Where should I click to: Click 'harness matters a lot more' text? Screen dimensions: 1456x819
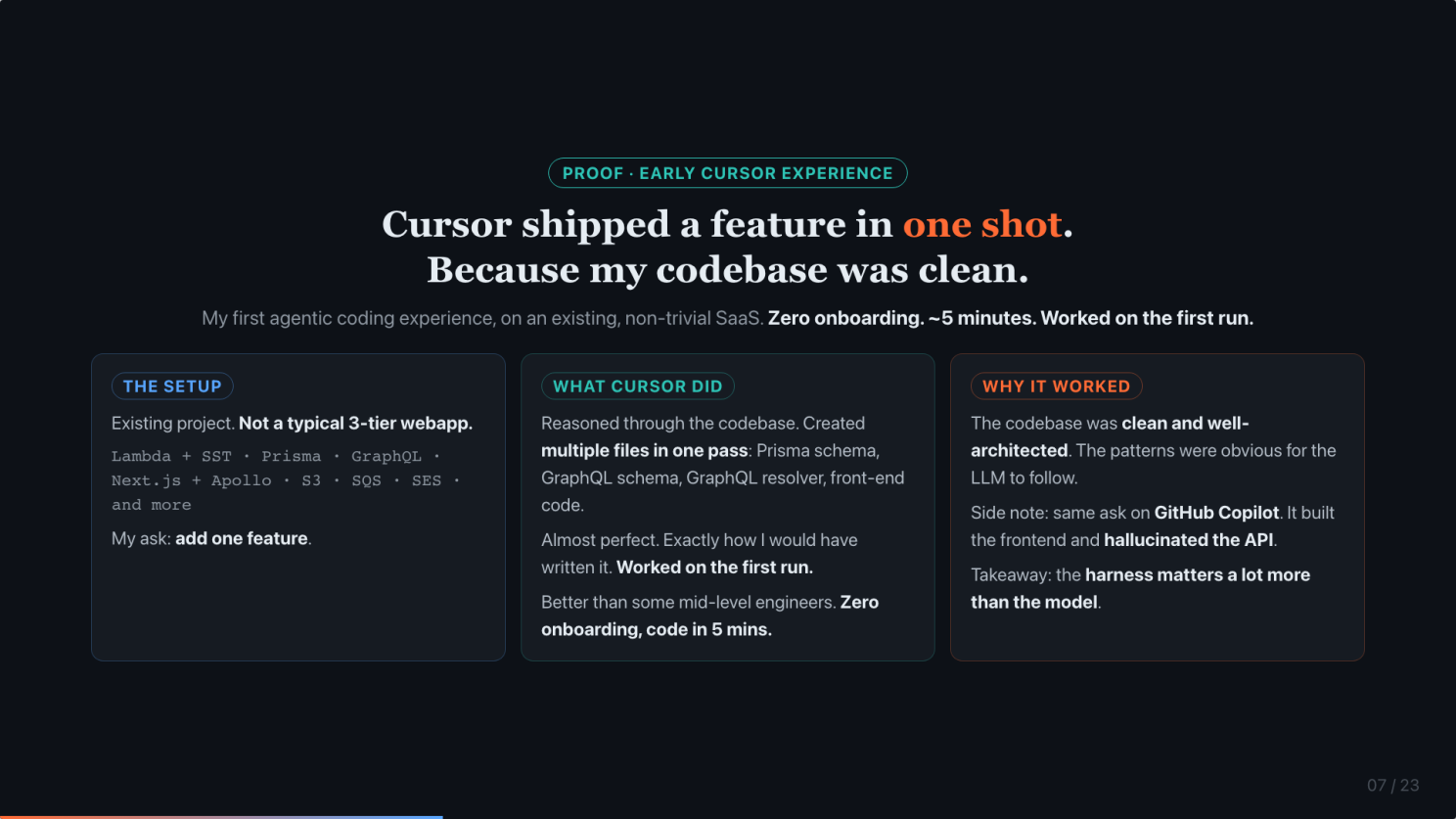(x=1198, y=575)
